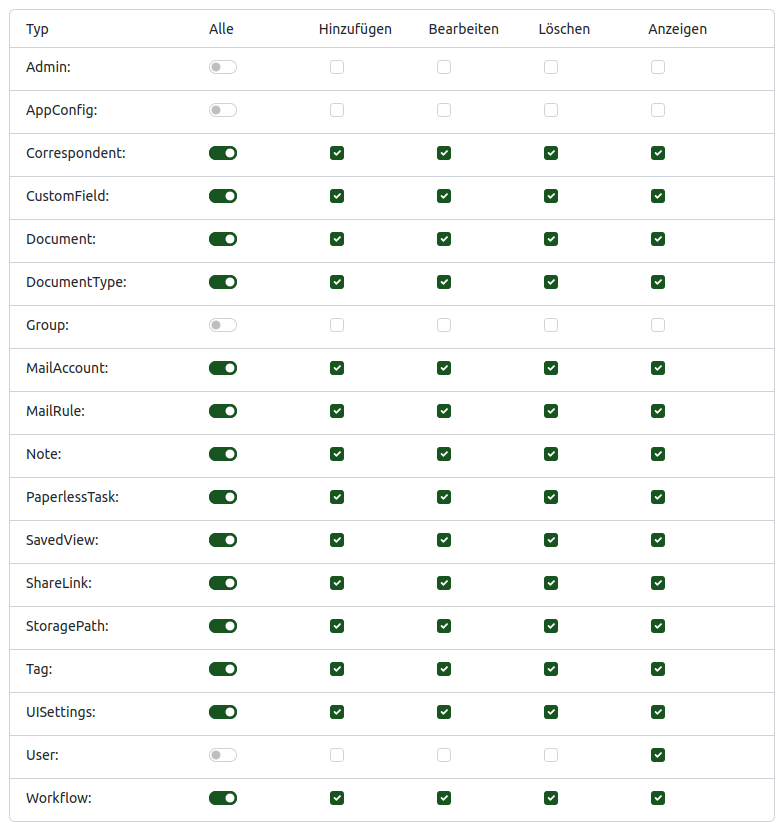The image size is (783, 832).
Task: Uncheck Anzeigen for Workflow row
Action: coord(658,798)
